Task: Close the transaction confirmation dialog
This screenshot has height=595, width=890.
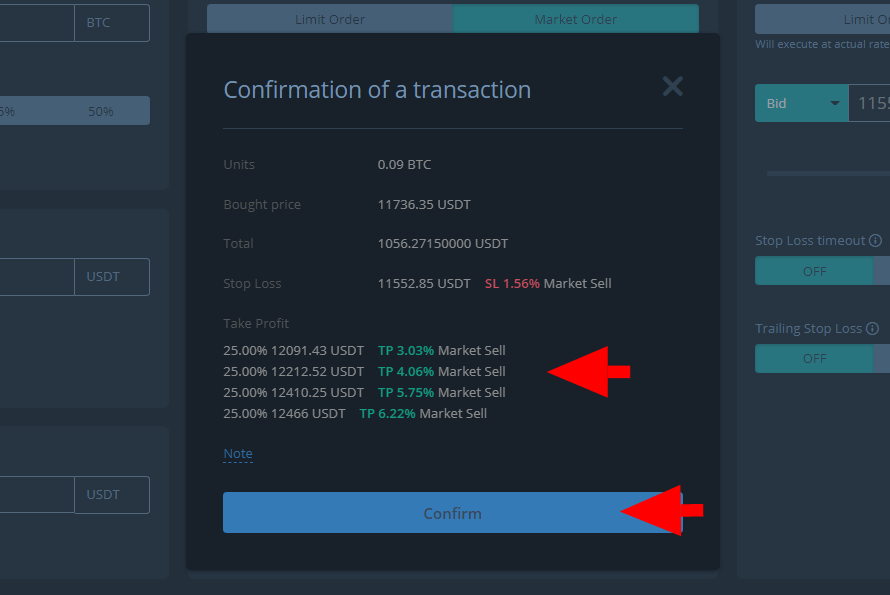Action: pos(672,86)
